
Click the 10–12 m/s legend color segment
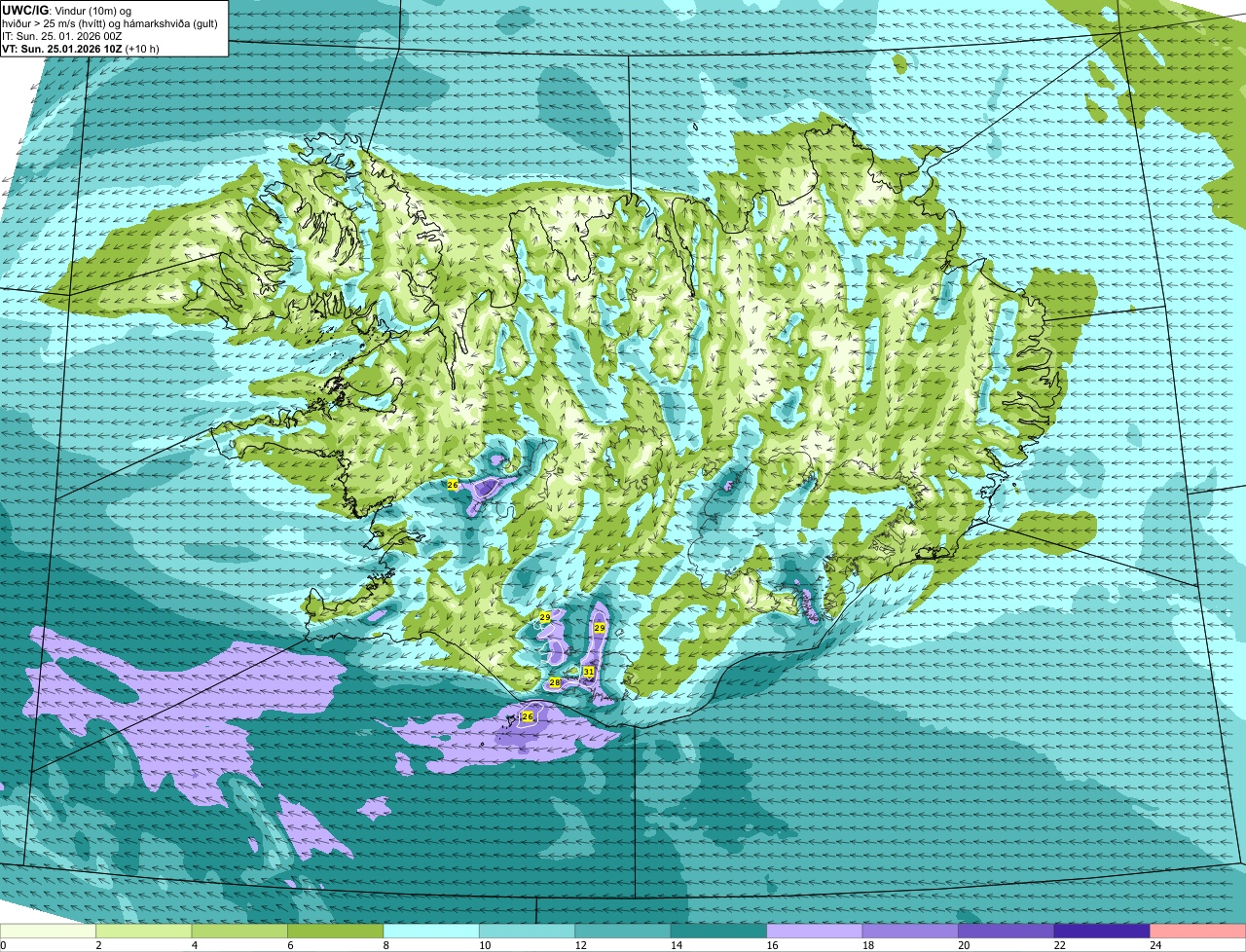[x=529, y=931]
